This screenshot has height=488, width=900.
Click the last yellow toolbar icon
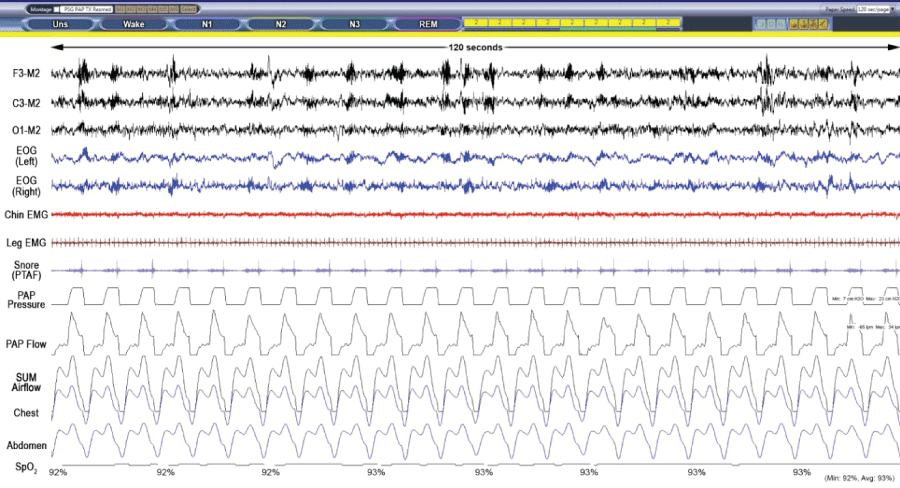[823, 23]
